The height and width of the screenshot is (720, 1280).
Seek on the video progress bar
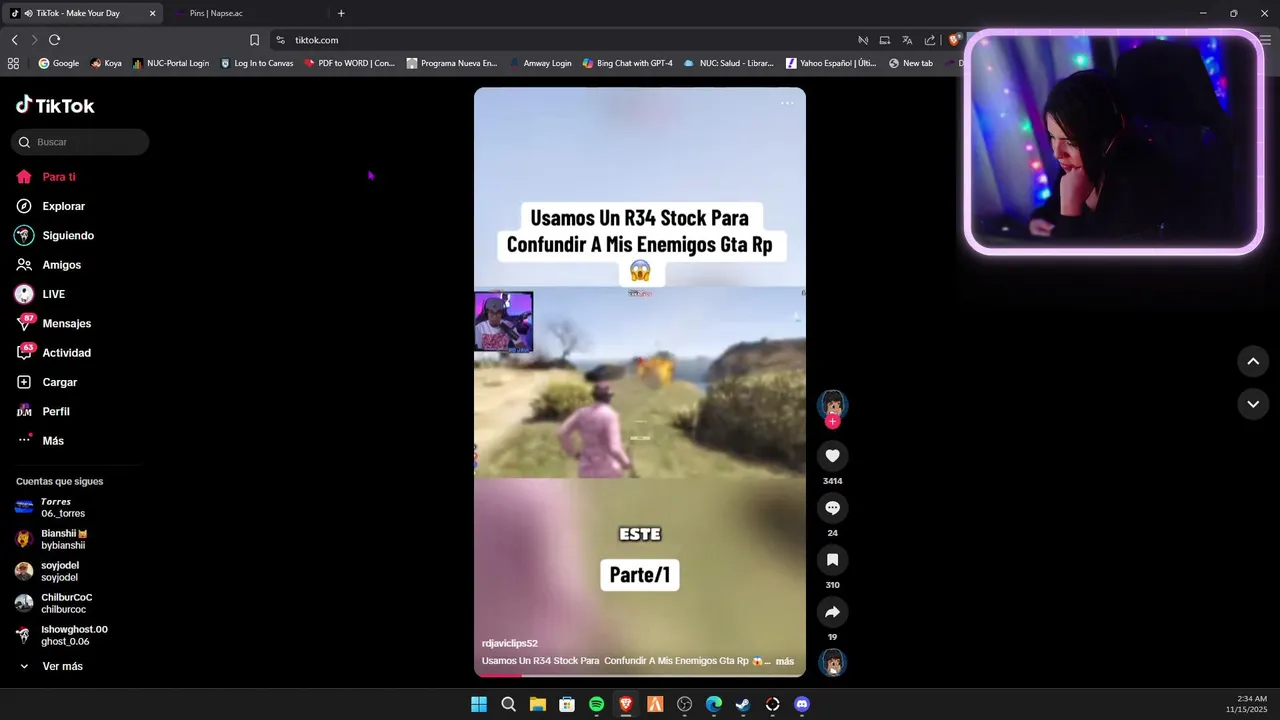[640, 675]
